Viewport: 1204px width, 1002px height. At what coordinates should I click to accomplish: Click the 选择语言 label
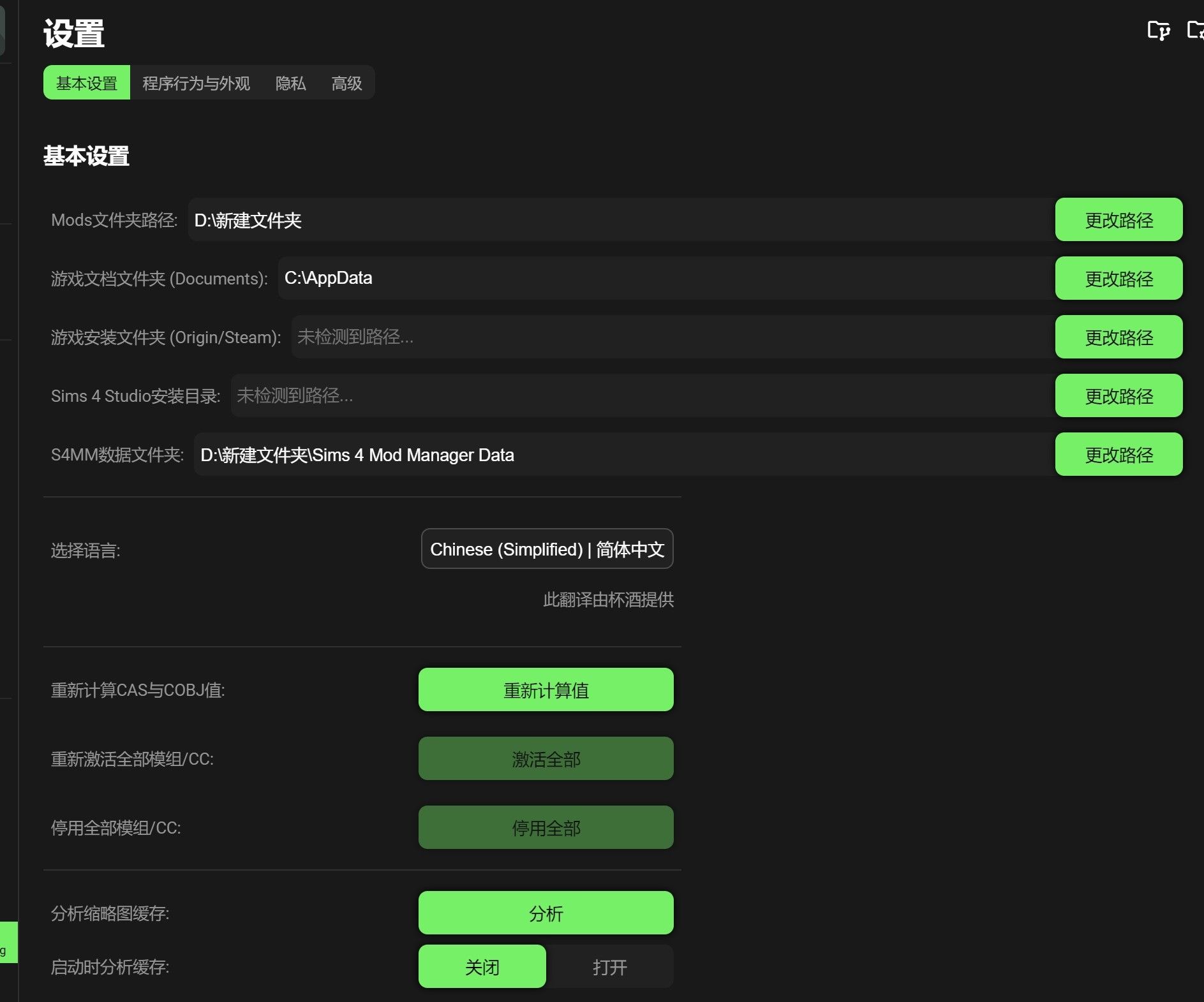point(85,550)
